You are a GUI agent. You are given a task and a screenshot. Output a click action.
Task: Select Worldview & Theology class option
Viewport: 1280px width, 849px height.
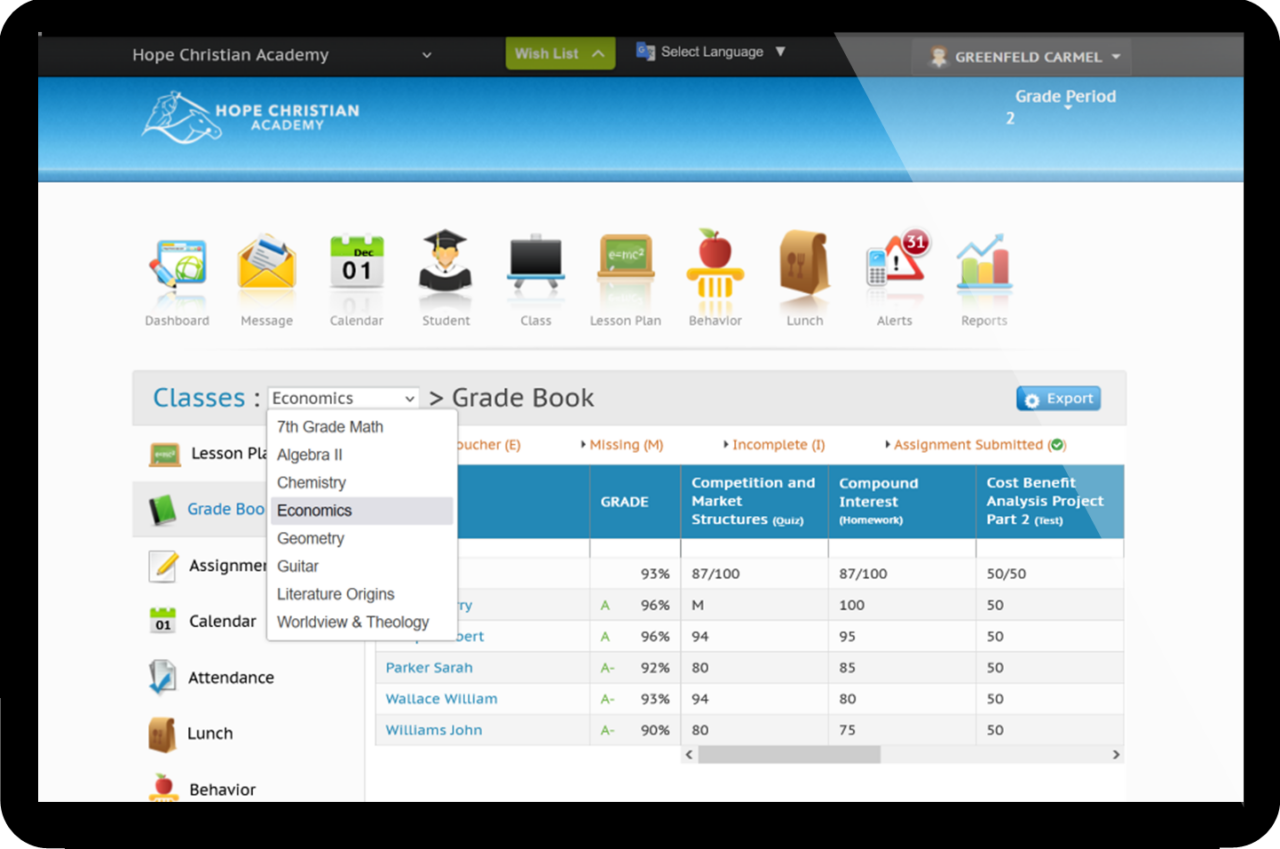click(352, 622)
